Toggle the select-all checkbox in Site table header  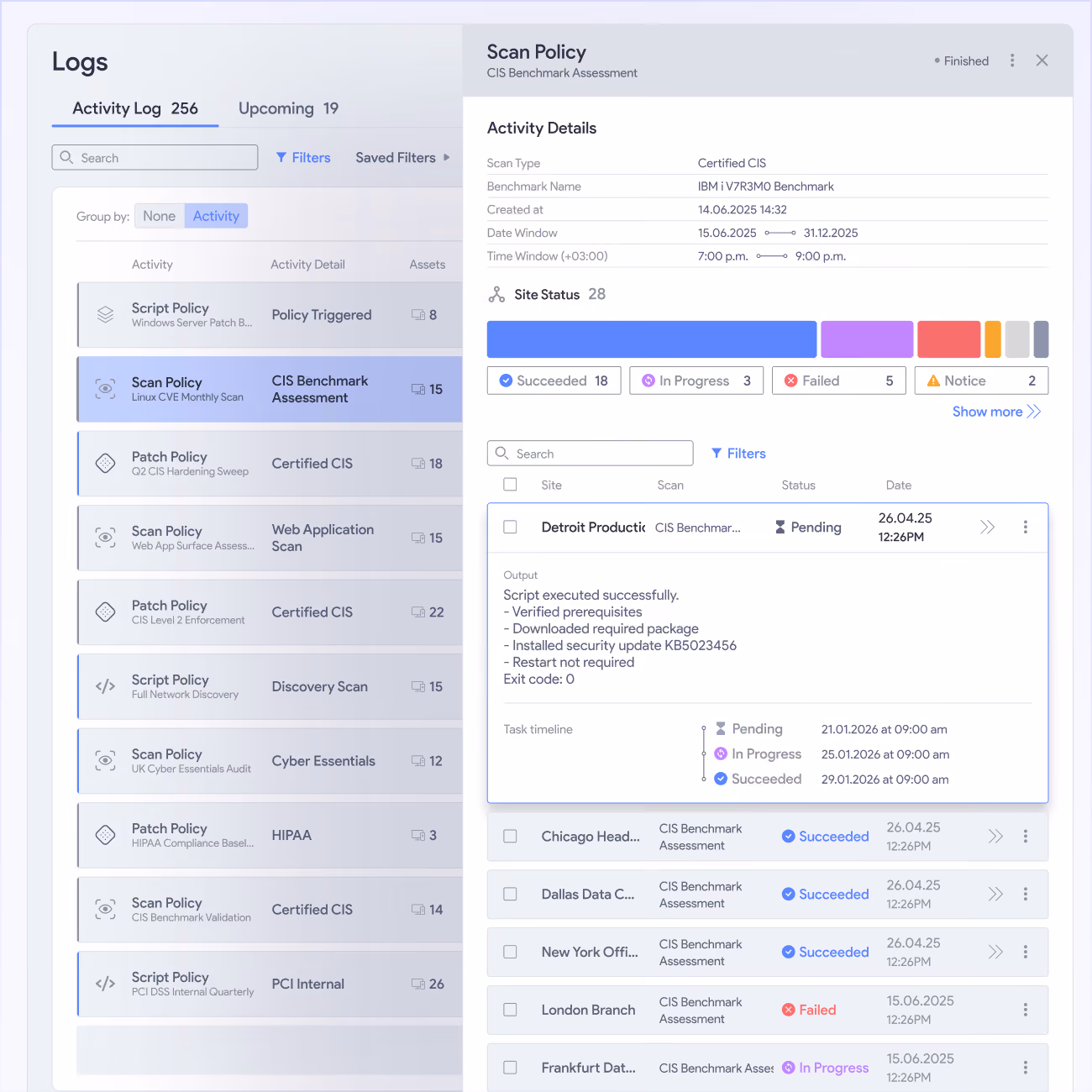(510, 485)
